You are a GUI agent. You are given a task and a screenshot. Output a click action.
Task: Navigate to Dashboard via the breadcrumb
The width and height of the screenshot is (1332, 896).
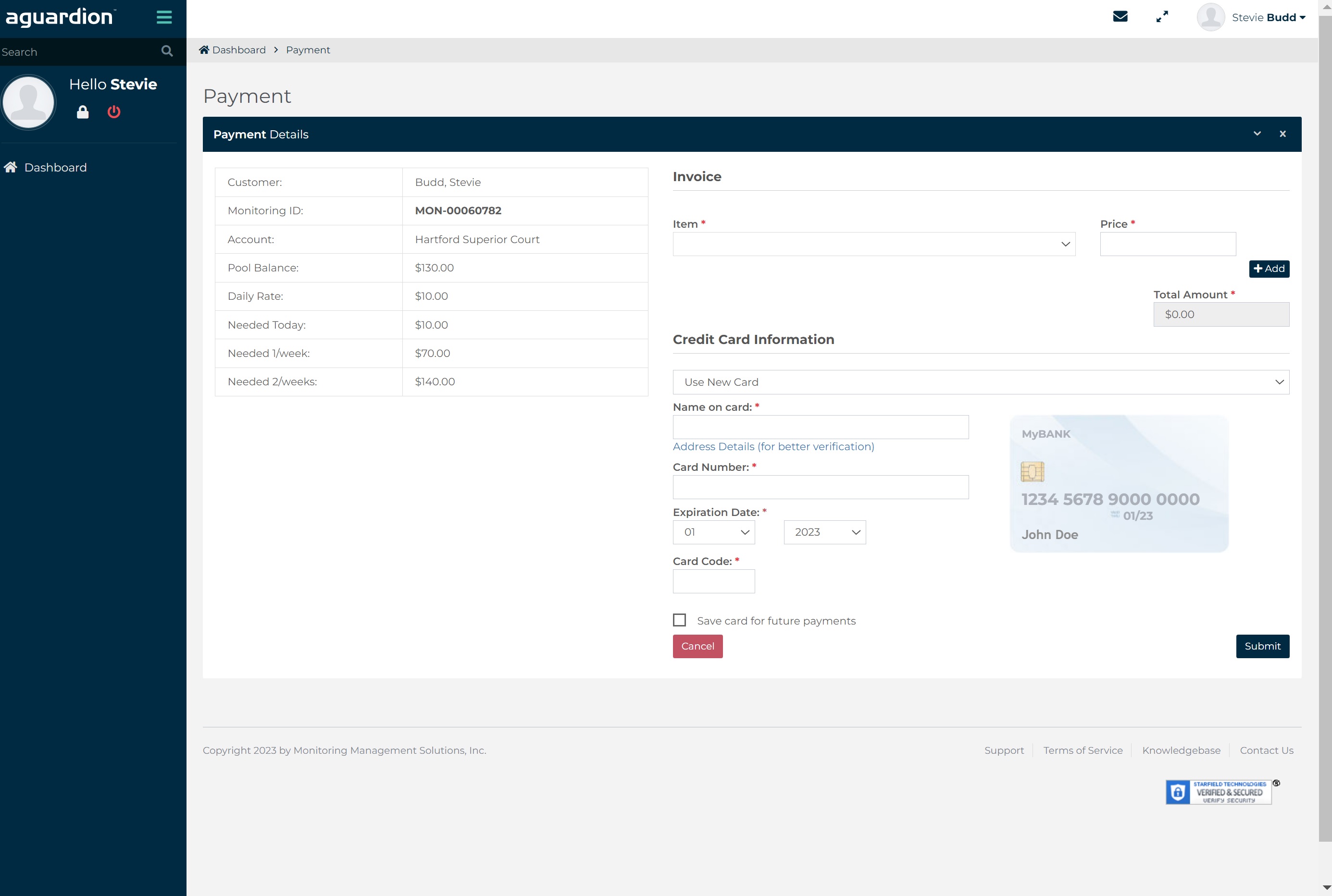238,49
